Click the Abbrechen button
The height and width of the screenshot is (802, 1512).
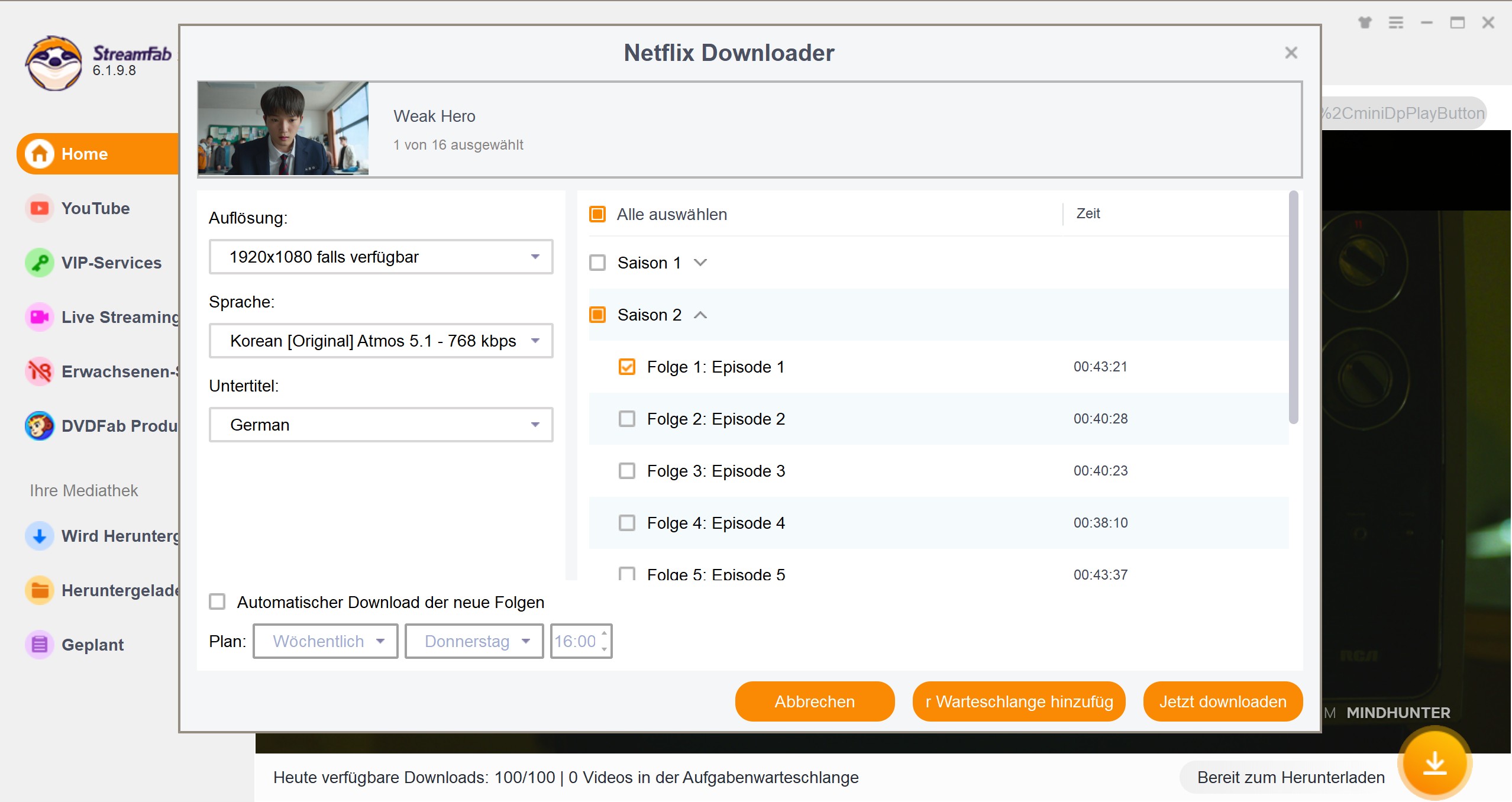tap(815, 701)
